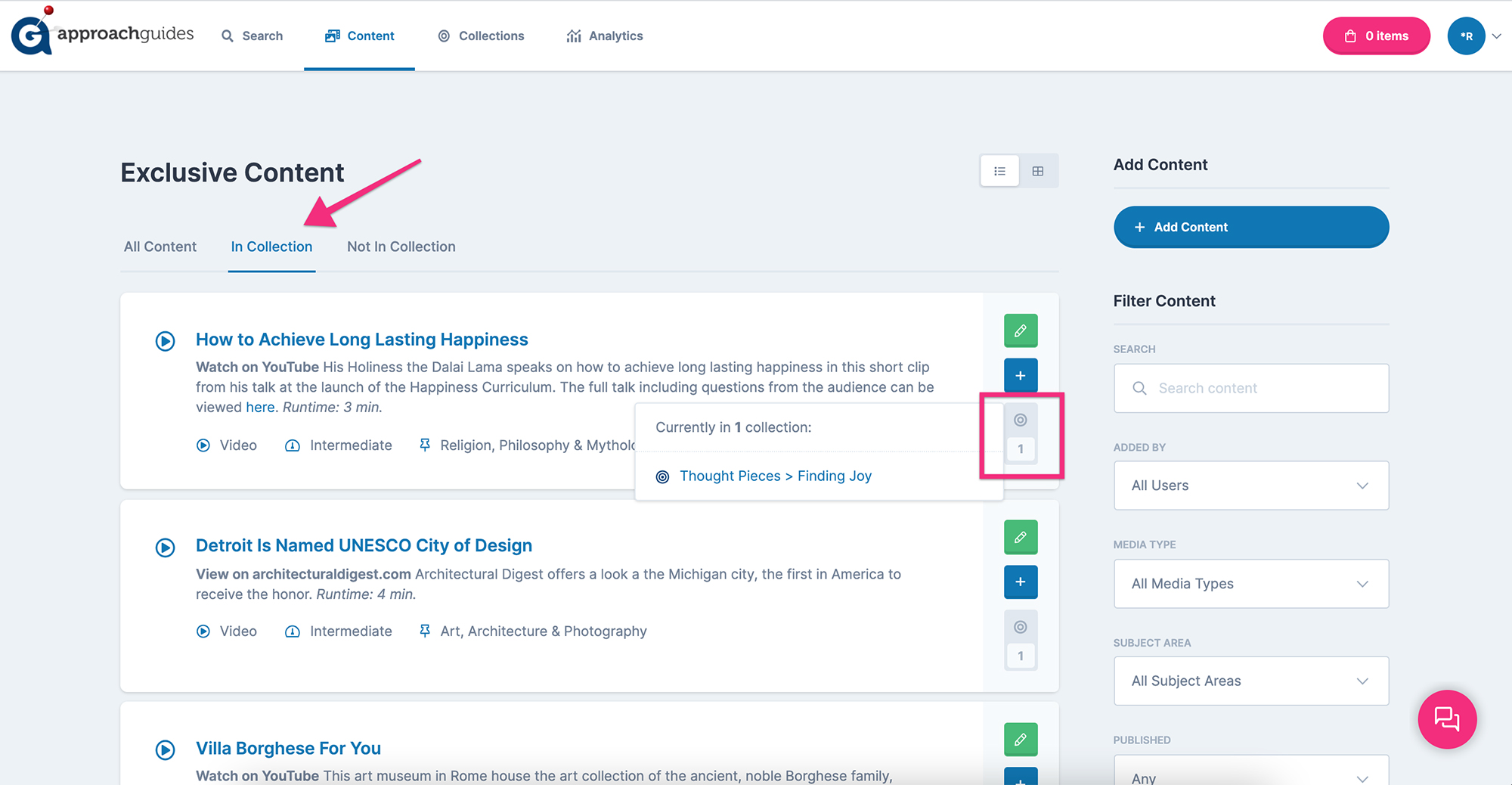
Task: Select the In Collection tab
Action: tap(271, 247)
